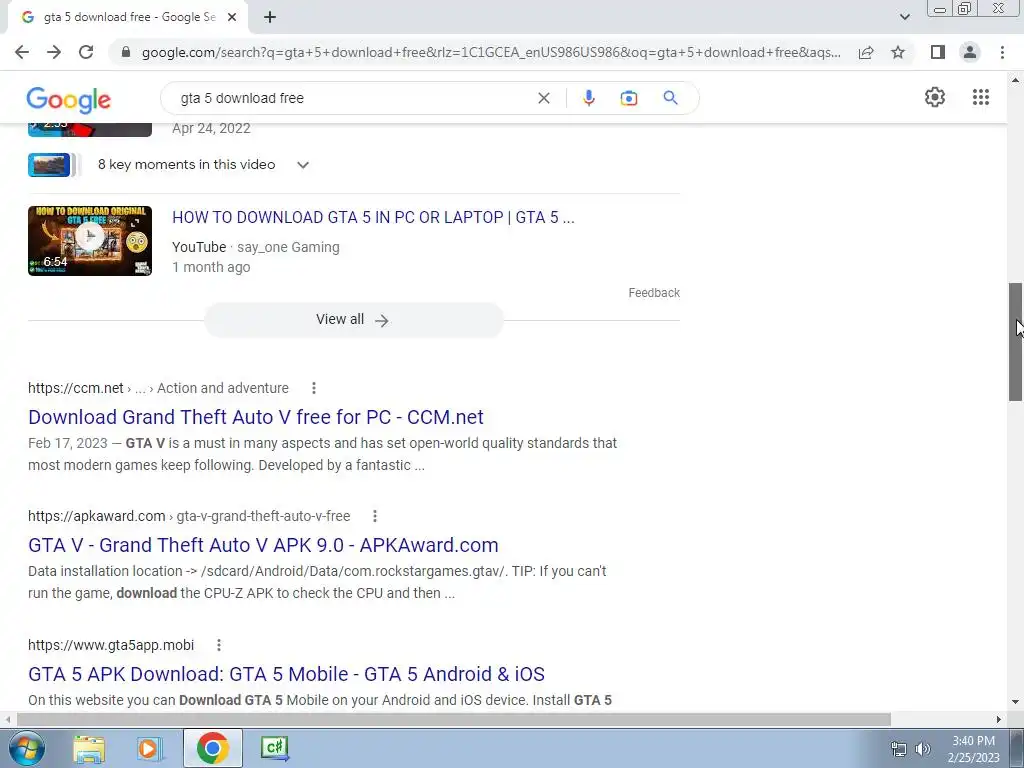Open the 8 key moments video thumbnail
The height and width of the screenshot is (768, 1024).
click(49, 165)
